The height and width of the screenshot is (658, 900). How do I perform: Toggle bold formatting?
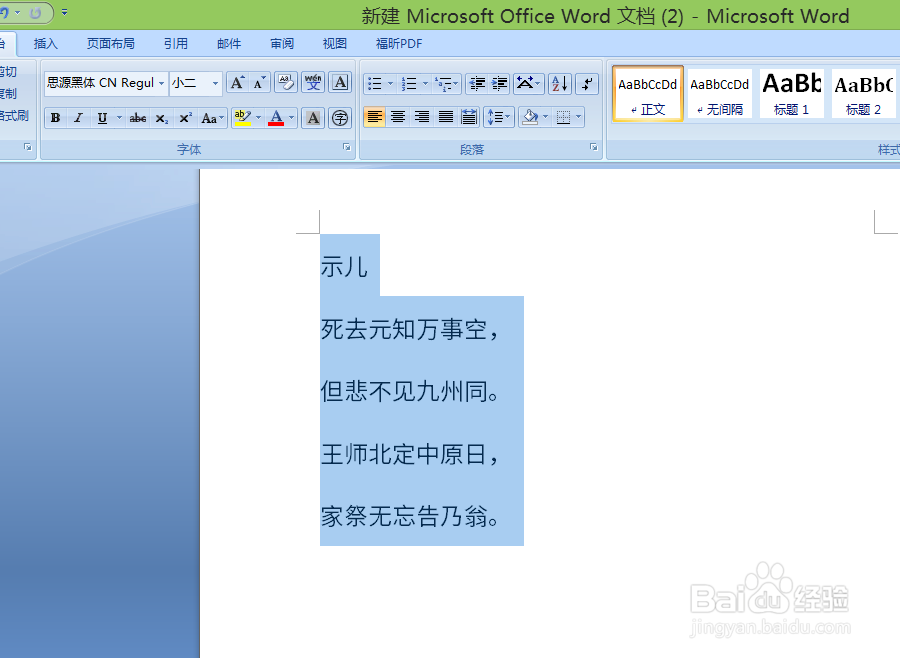(56, 118)
